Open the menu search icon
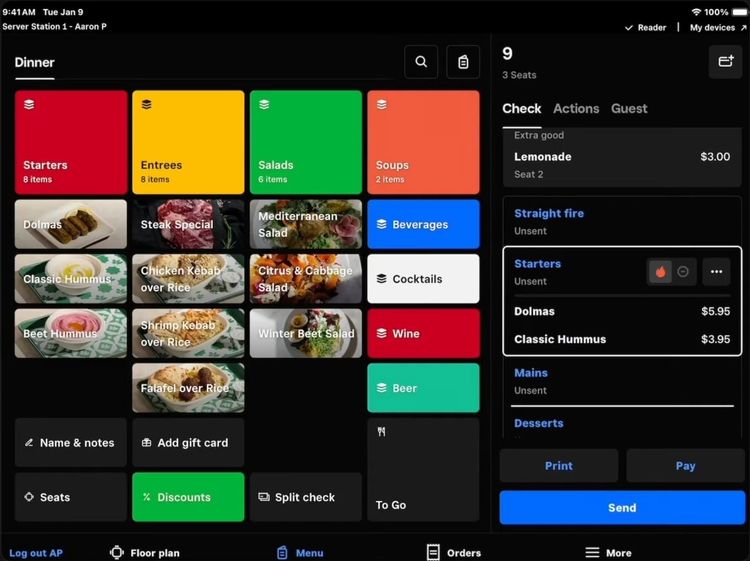The width and height of the screenshot is (750, 561). click(x=421, y=62)
